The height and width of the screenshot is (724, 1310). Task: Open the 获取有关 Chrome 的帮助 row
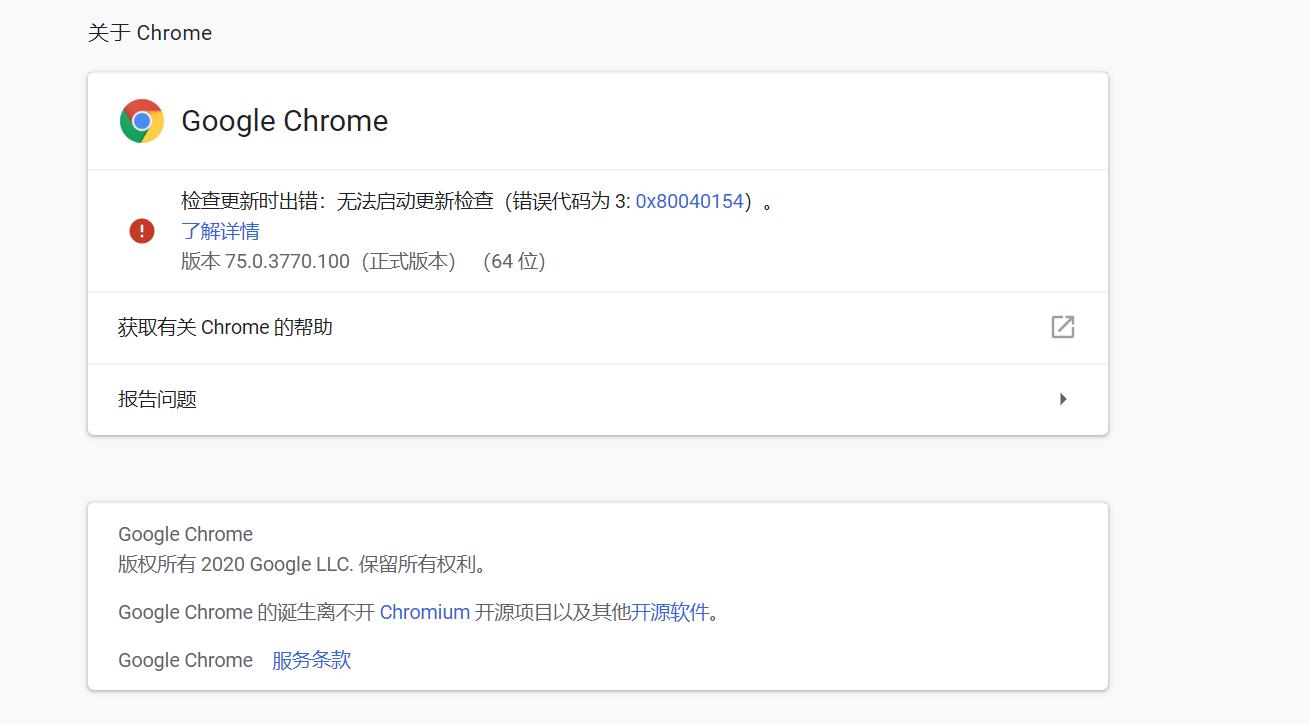pyautogui.click(x=597, y=327)
